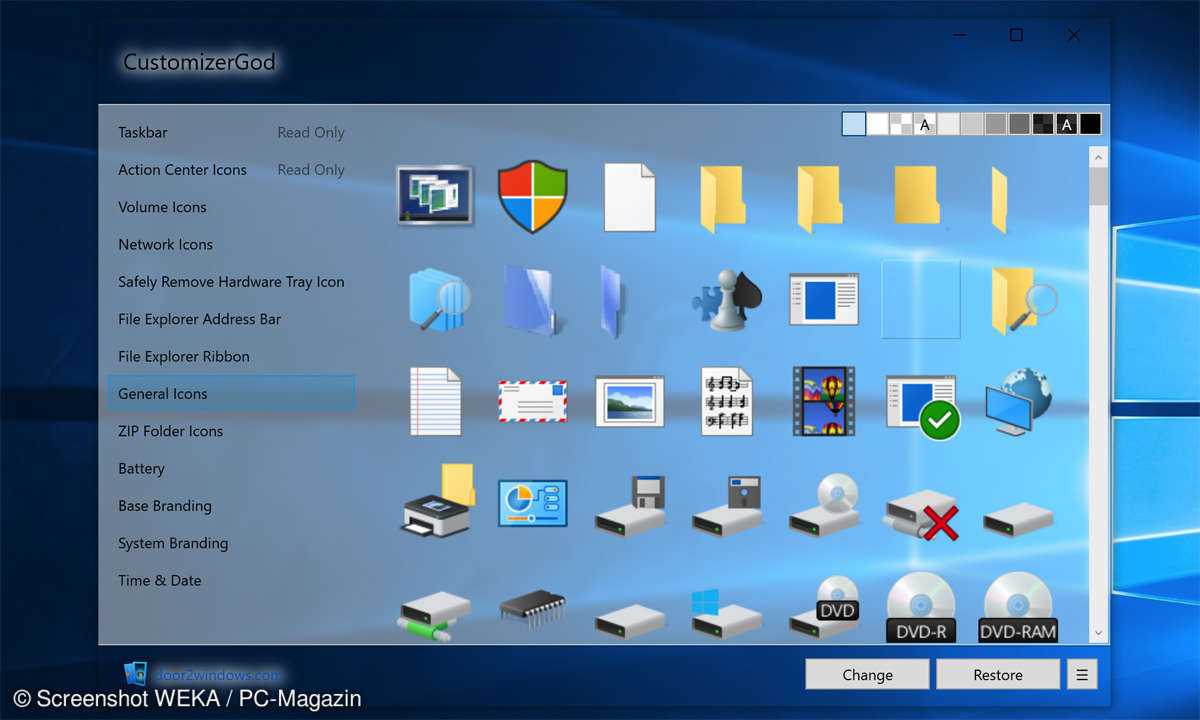This screenshot has width=1200, height=720.
Task: Select the disconnected network drive red X icon
Action: [x=920, y=514]
